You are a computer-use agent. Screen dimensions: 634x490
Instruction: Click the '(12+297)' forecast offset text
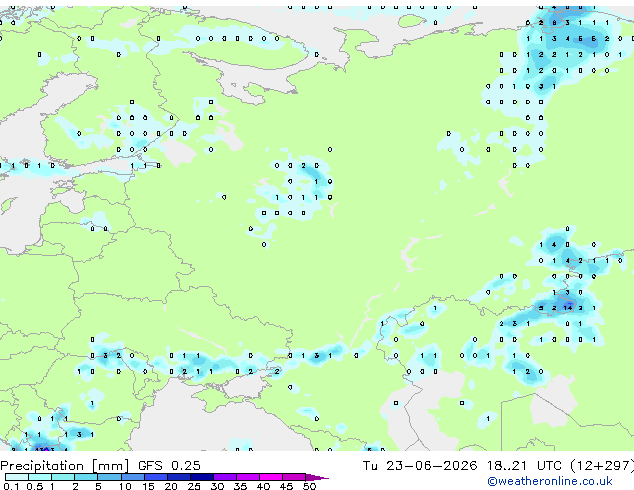602,465
